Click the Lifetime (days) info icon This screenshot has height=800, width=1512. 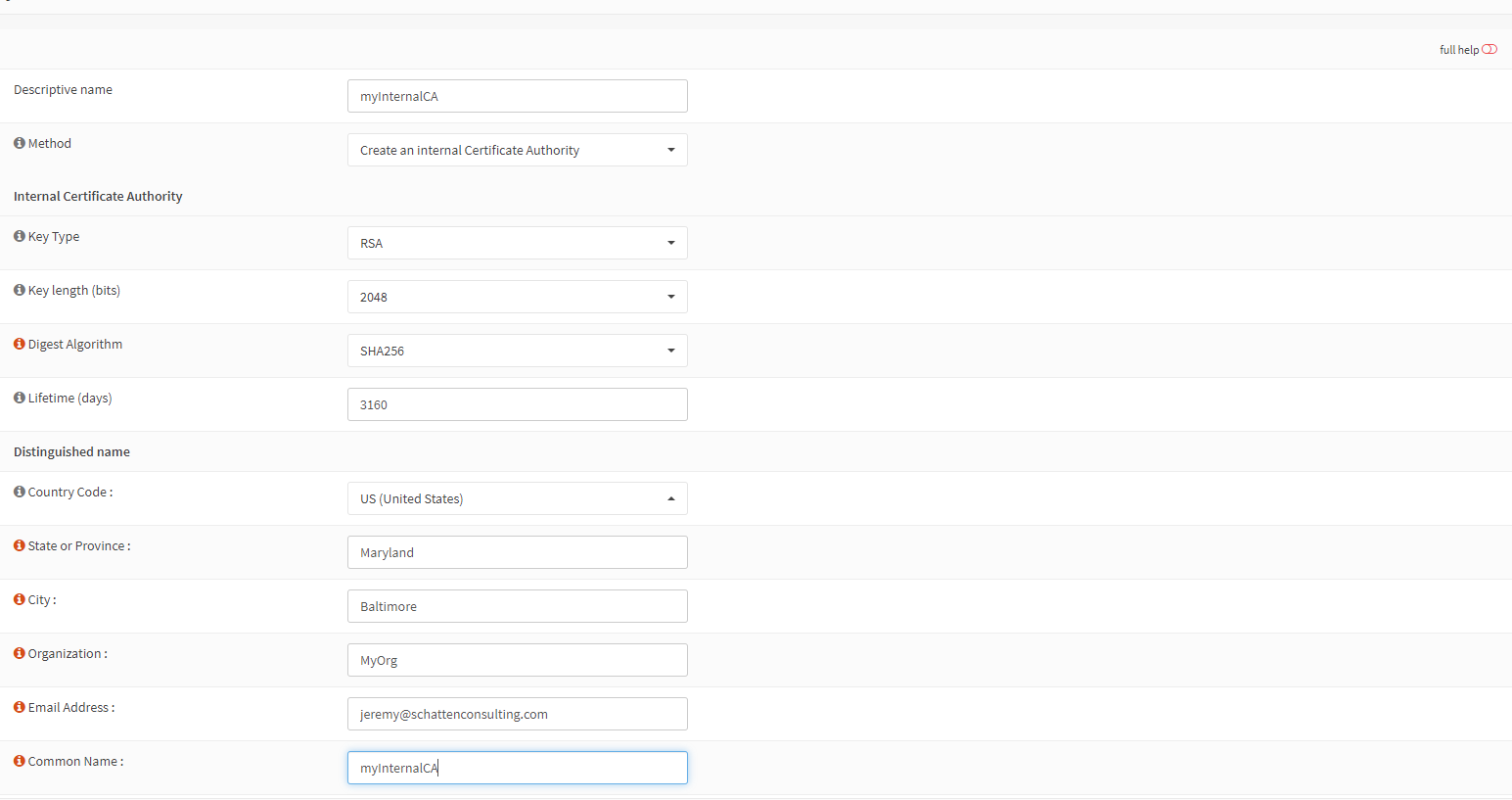[20, 398]
